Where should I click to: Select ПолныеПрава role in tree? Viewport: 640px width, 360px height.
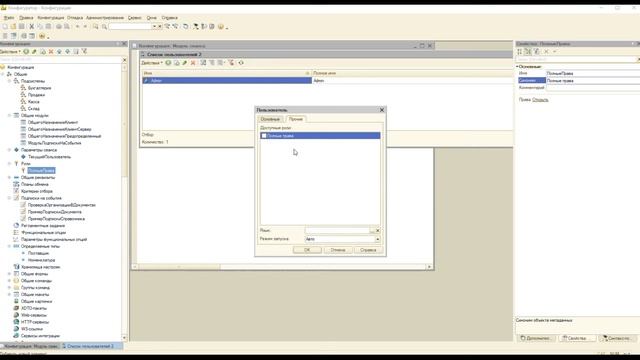[x=41, y=171]
